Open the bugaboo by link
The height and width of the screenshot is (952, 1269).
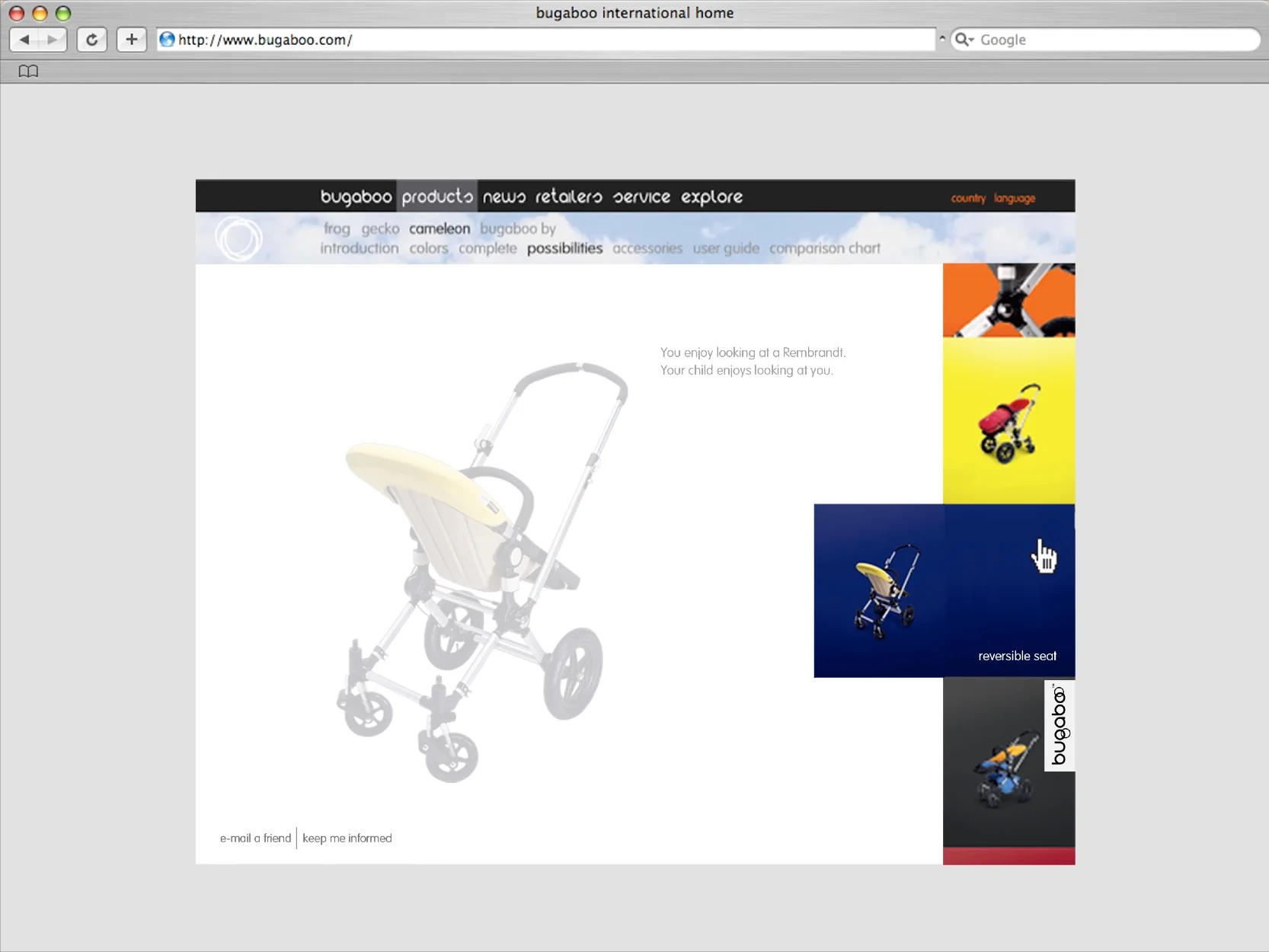pos(518,228)
